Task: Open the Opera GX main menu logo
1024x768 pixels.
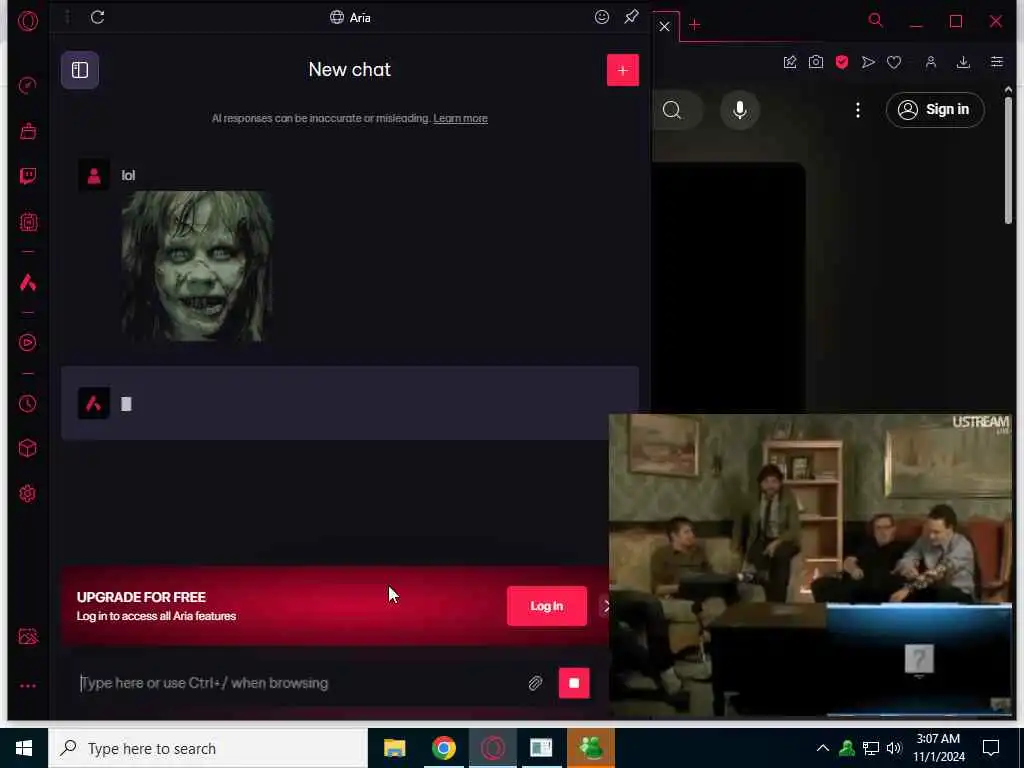Action: [28, 21]
